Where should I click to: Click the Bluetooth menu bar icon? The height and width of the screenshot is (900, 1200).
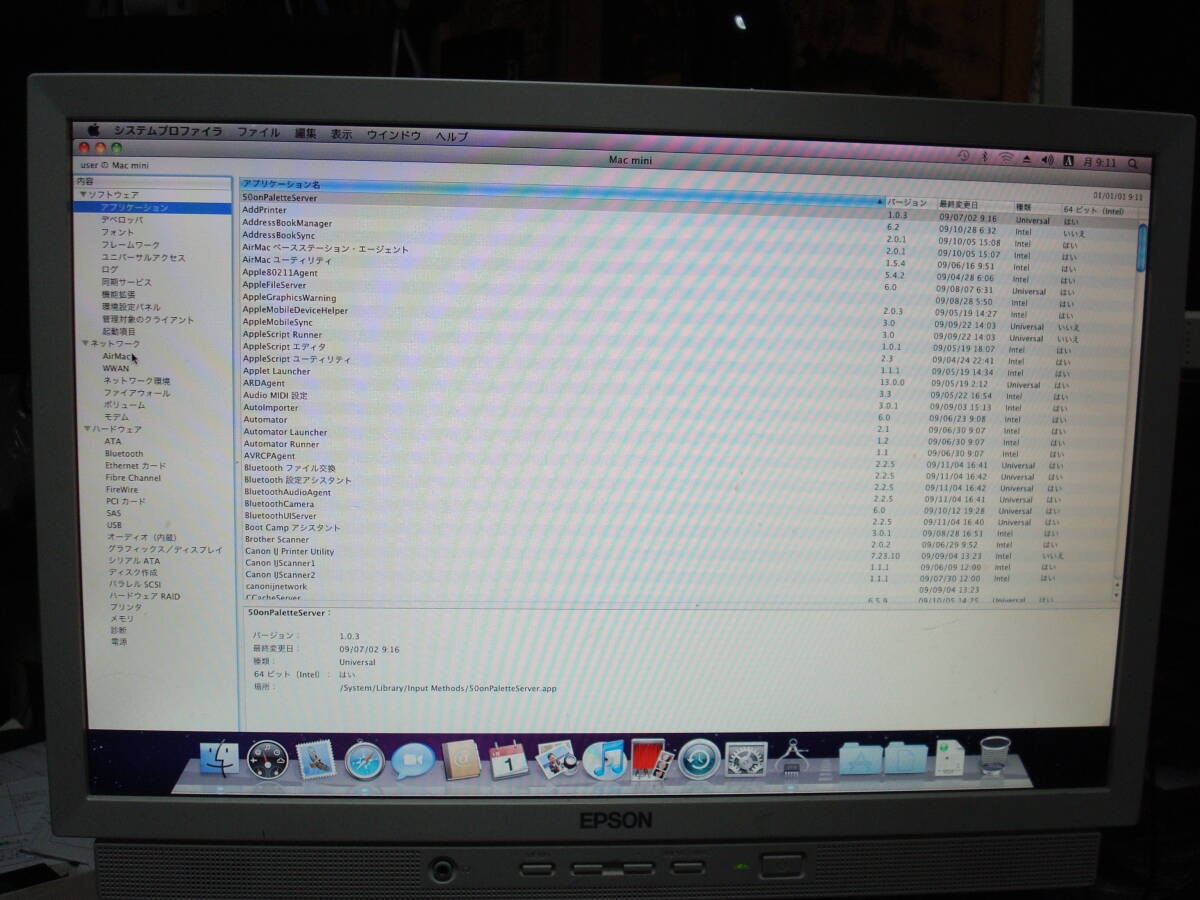point(985,156)
